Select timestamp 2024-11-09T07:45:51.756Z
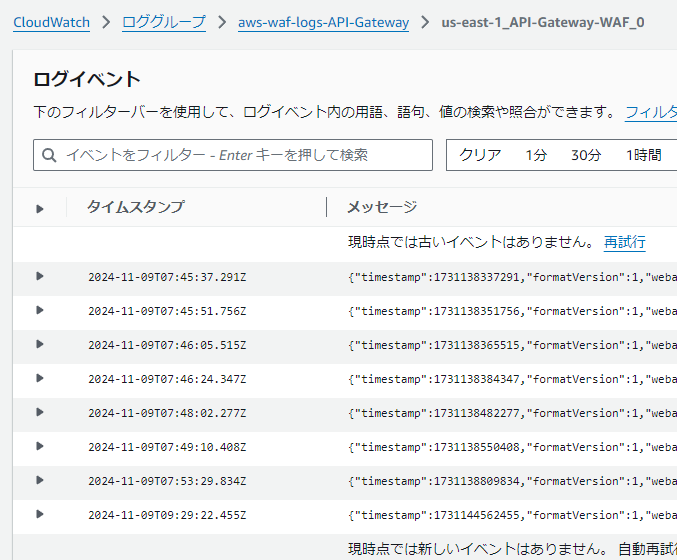The height and width of the screenshot is (560, 677). [167, 311]
